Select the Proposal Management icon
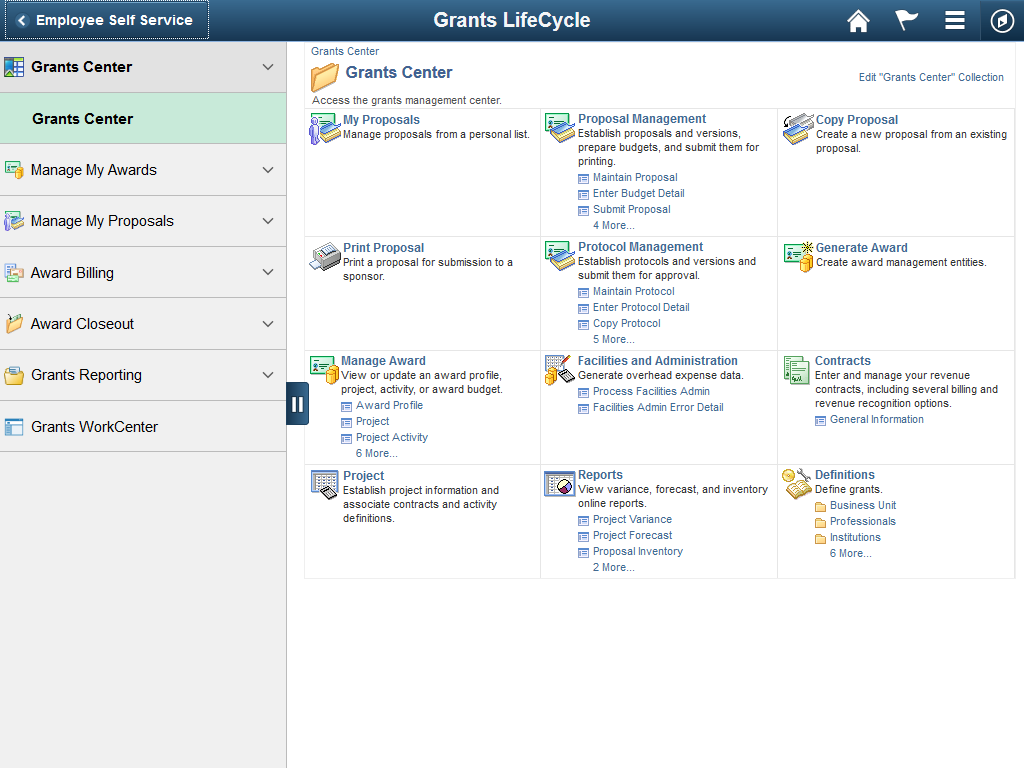The height and width of the screenshot is (768, 1024). tap(559, 125)
